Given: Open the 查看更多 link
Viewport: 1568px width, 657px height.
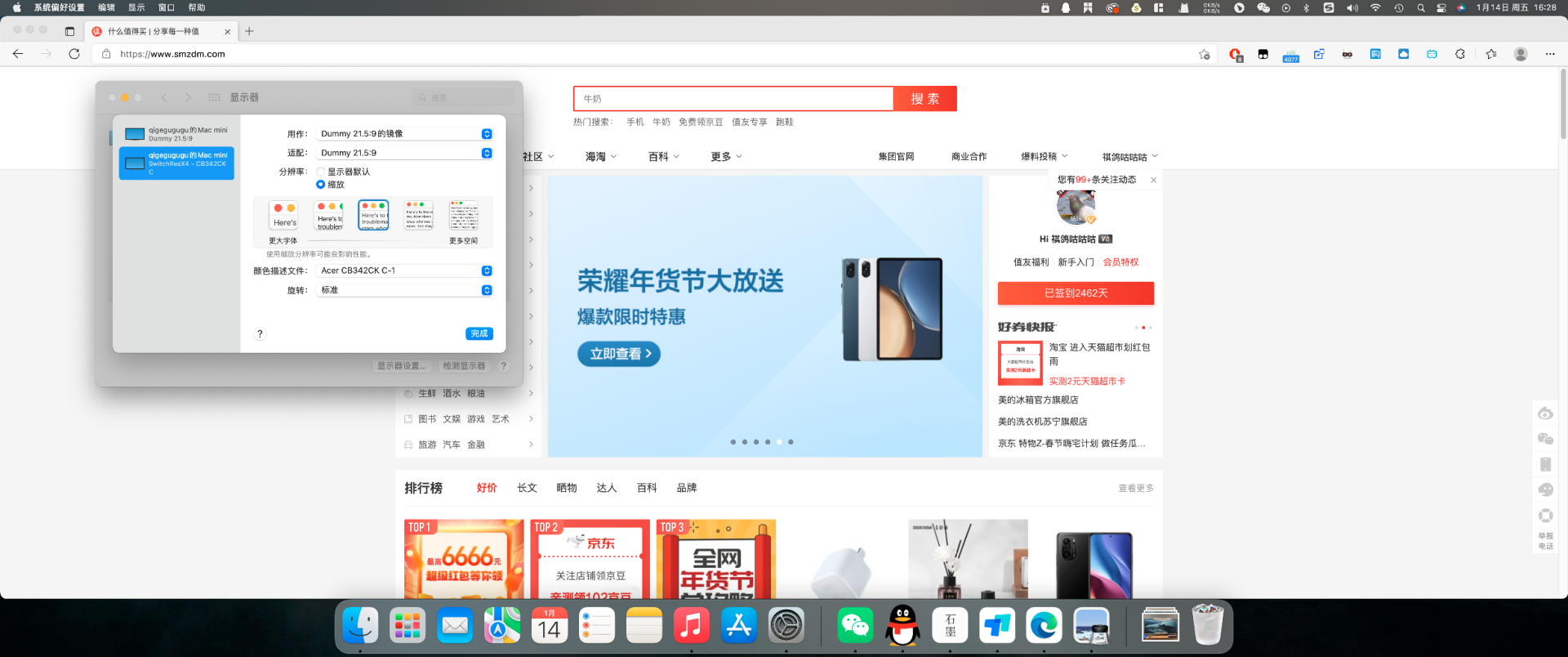Looking at the screenshot, I should 1136,488.
